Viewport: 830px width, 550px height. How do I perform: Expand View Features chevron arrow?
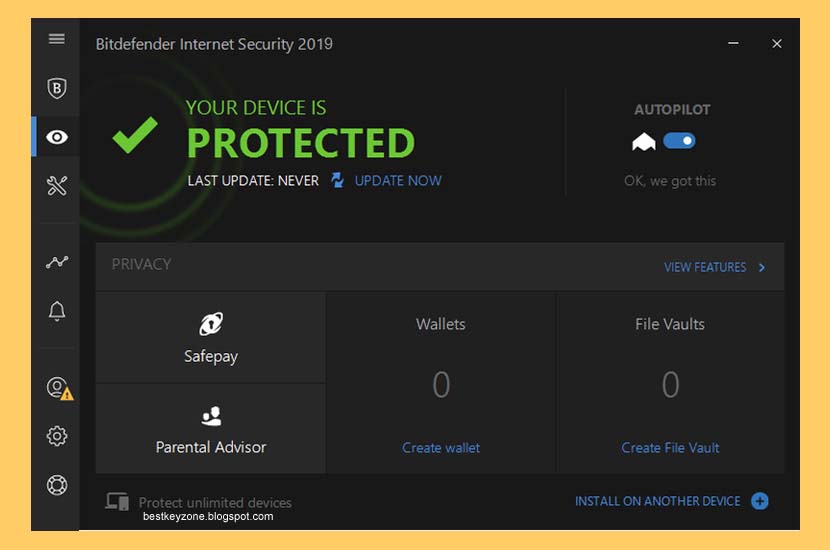762,267
